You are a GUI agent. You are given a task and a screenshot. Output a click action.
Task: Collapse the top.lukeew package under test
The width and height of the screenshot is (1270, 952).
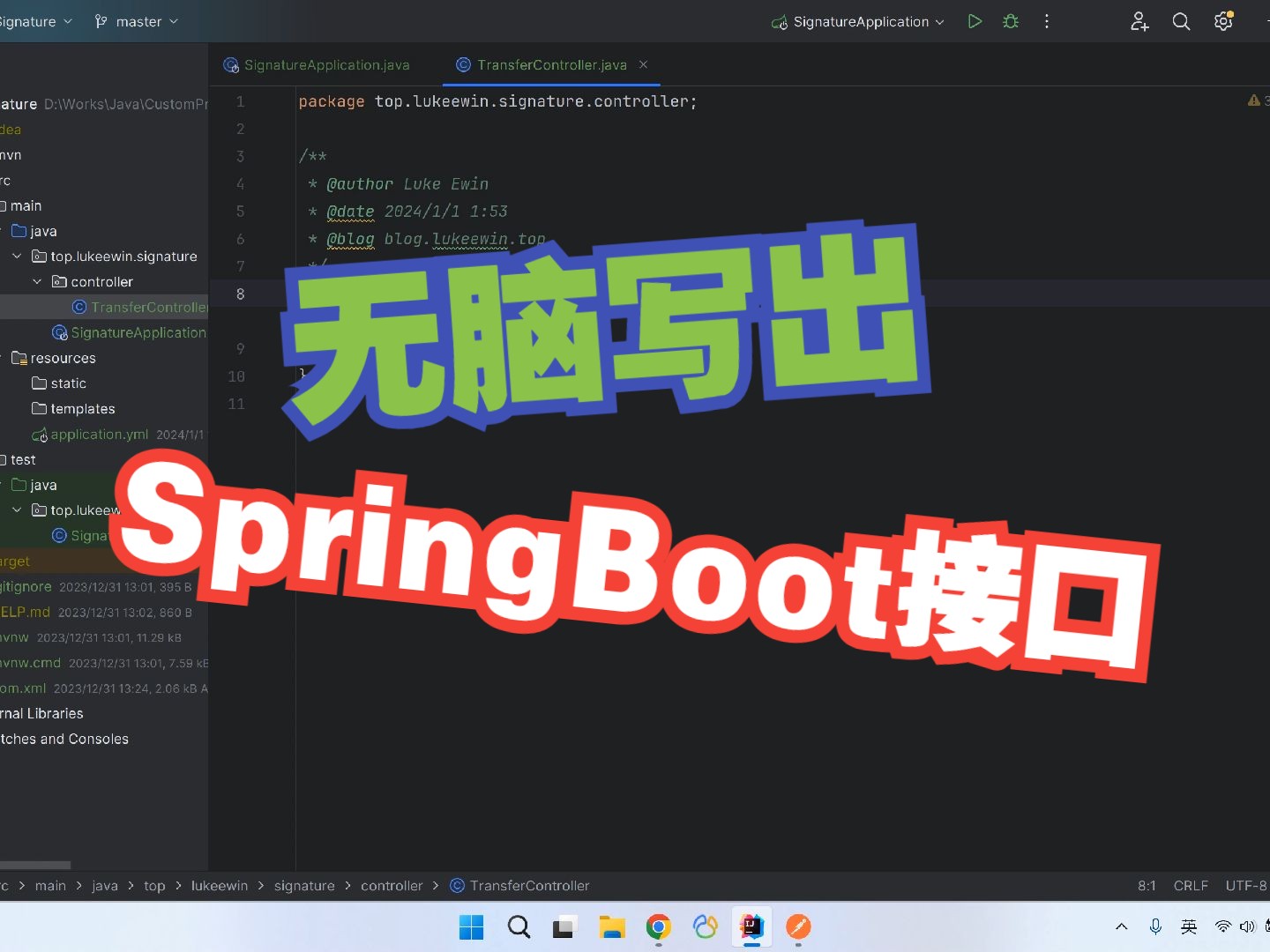[17, 509]
